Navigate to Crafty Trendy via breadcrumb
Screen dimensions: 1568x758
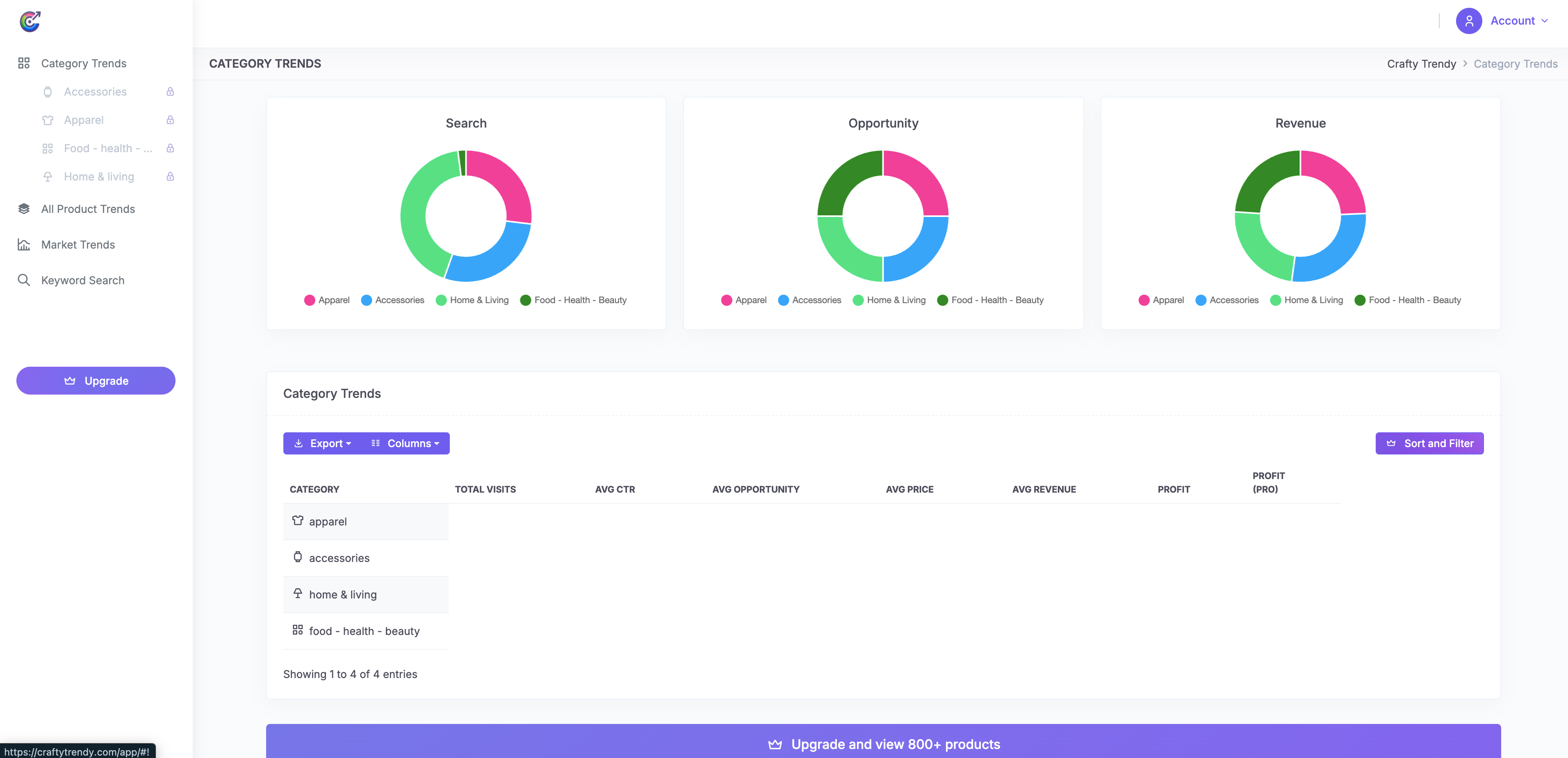pos(1421,63)
